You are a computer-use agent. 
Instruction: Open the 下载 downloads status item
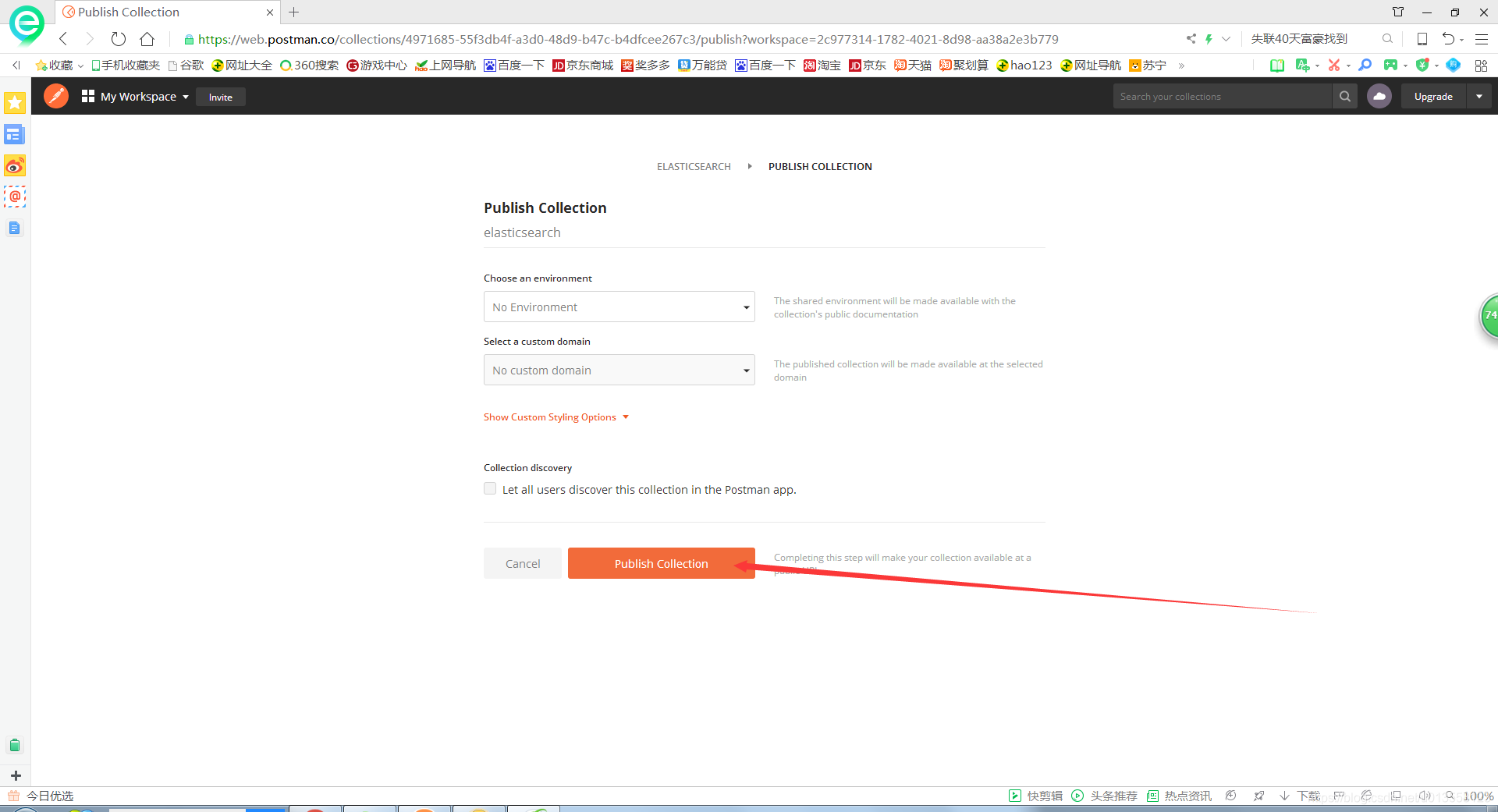point(1300,796)
